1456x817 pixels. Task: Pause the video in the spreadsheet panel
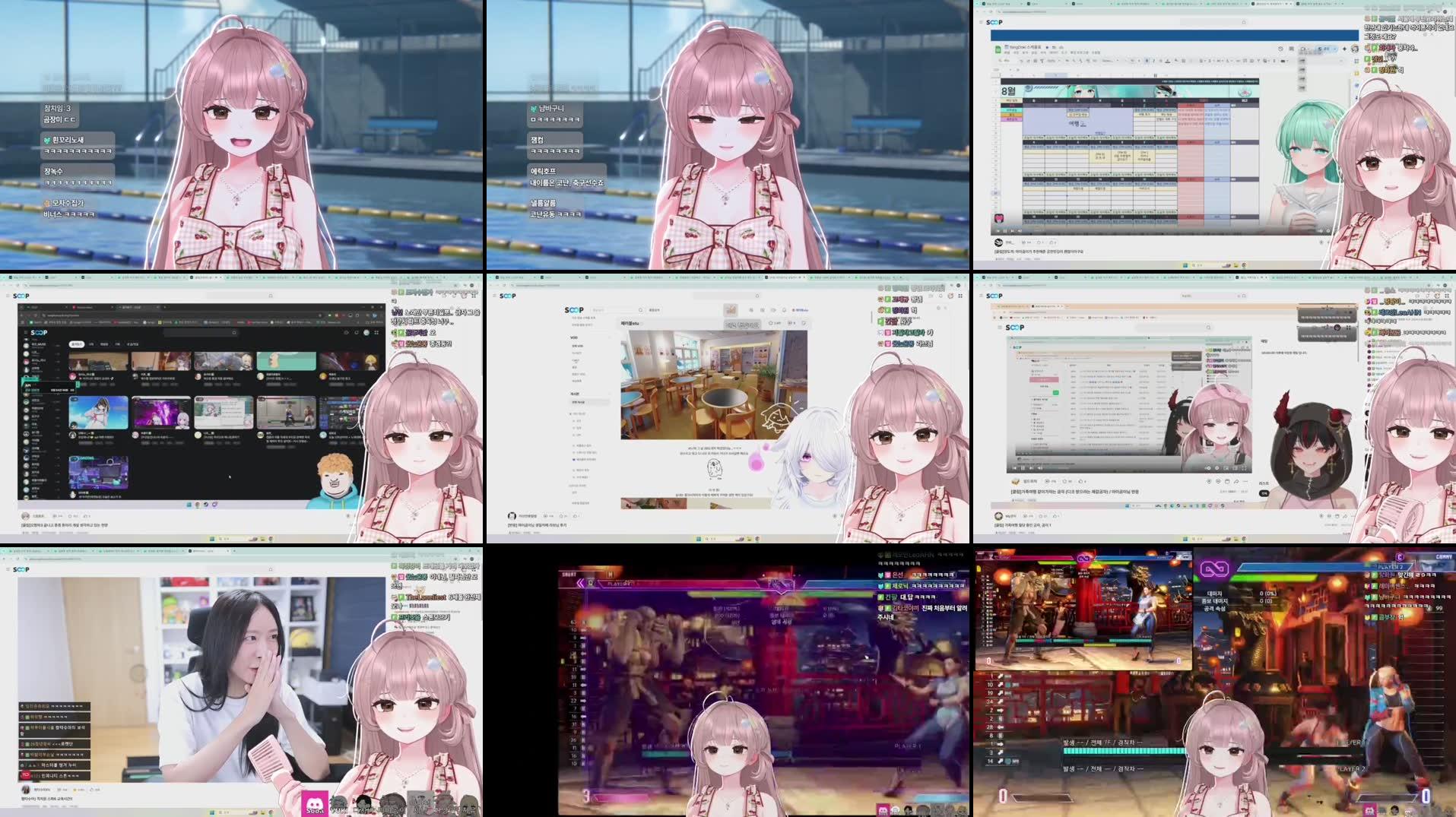1006,230
